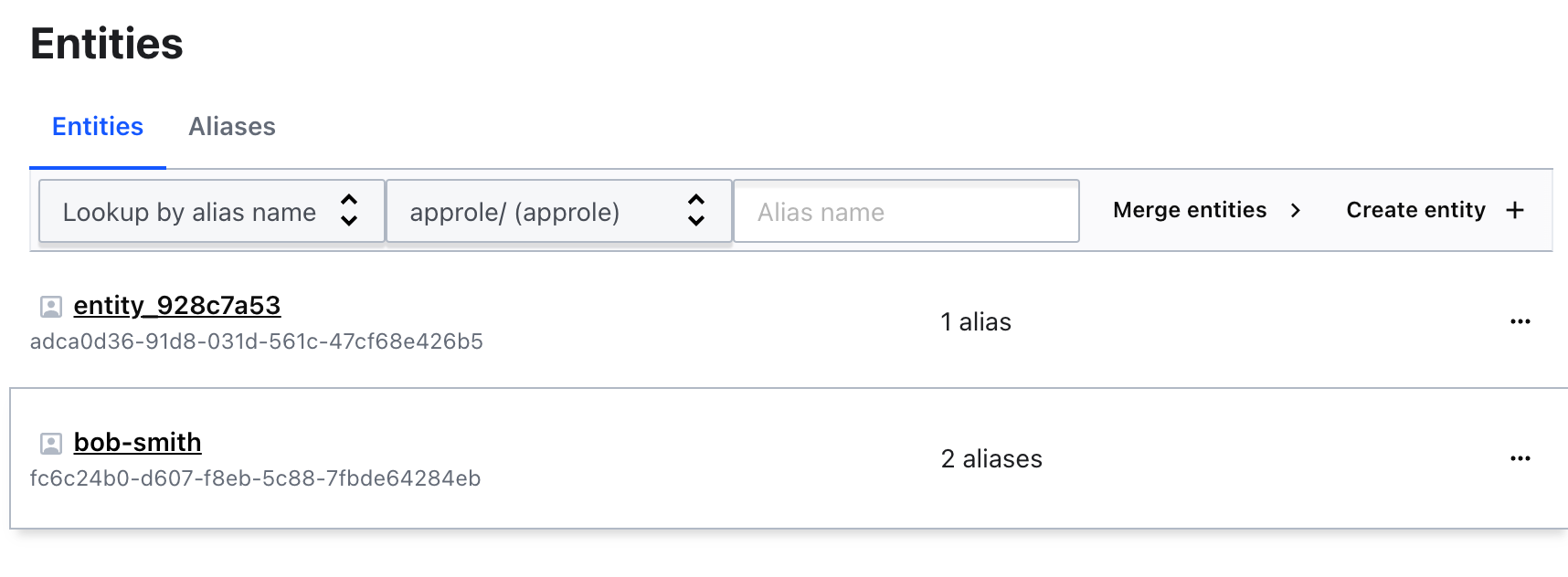
Task: Focus the Alias name input field
Action: point(906,211)
